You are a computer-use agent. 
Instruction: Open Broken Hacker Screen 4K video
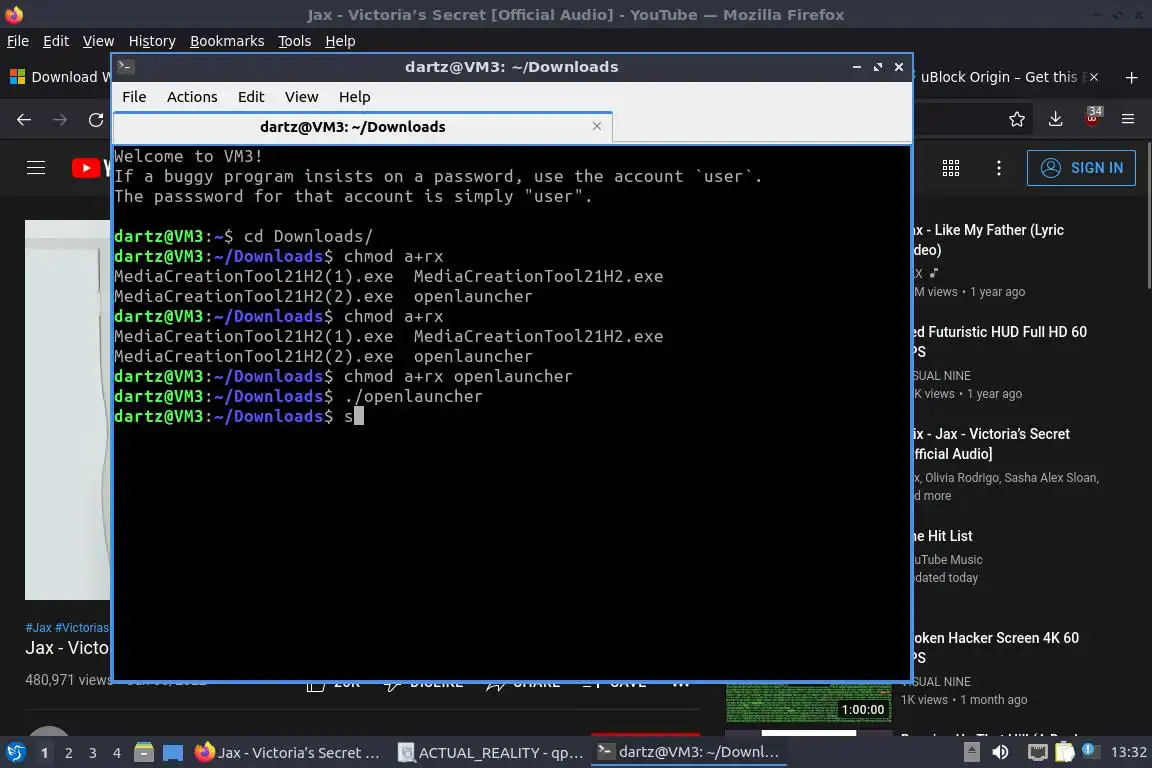click(x=996, y=647)
